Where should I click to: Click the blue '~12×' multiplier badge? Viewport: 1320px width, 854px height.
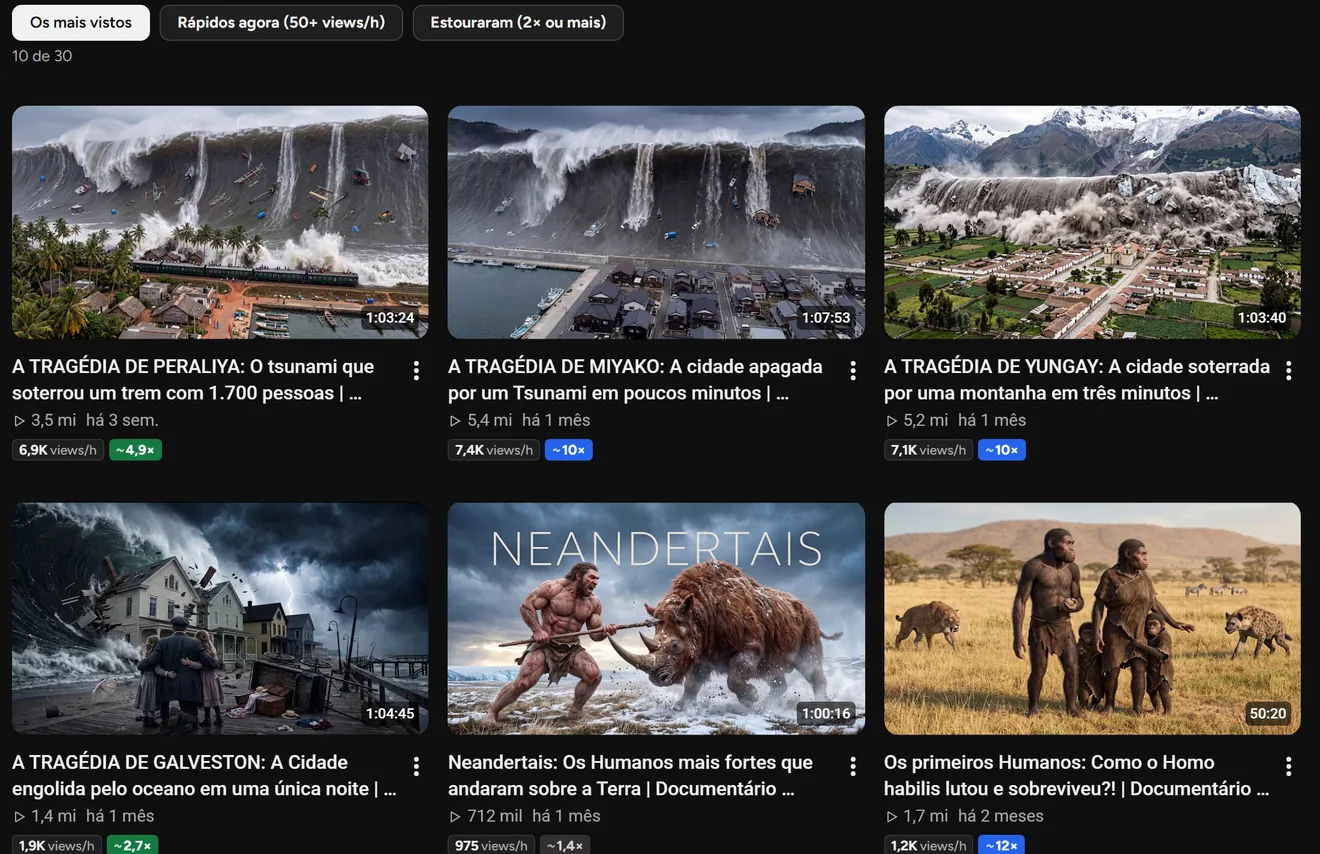(x=1001, y=846)
